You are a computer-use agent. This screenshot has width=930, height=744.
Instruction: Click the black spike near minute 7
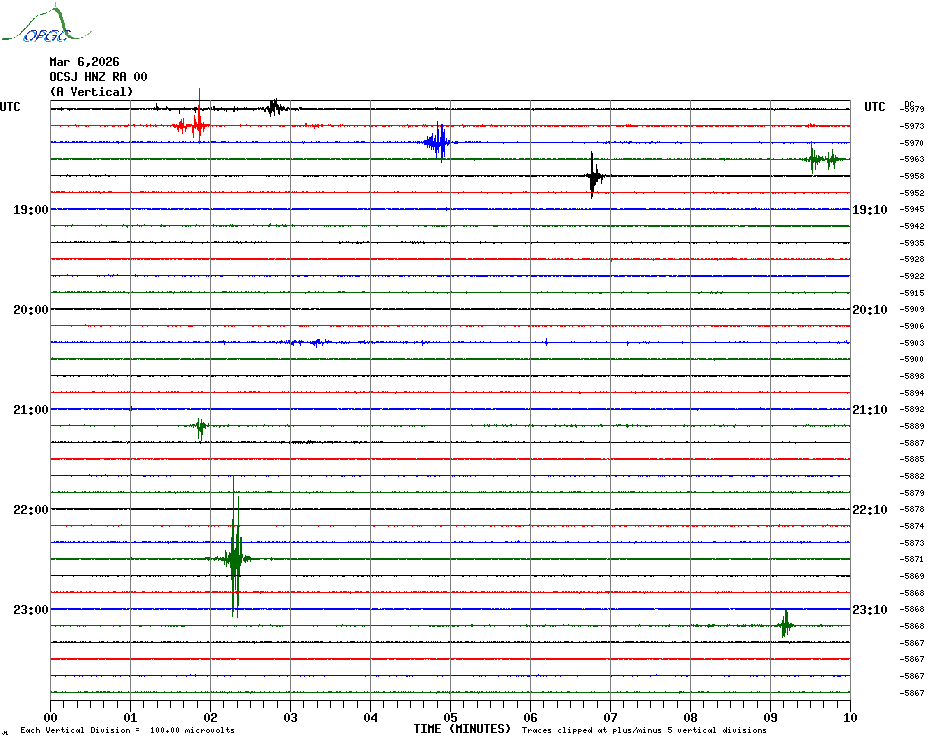tap(593, 177)
